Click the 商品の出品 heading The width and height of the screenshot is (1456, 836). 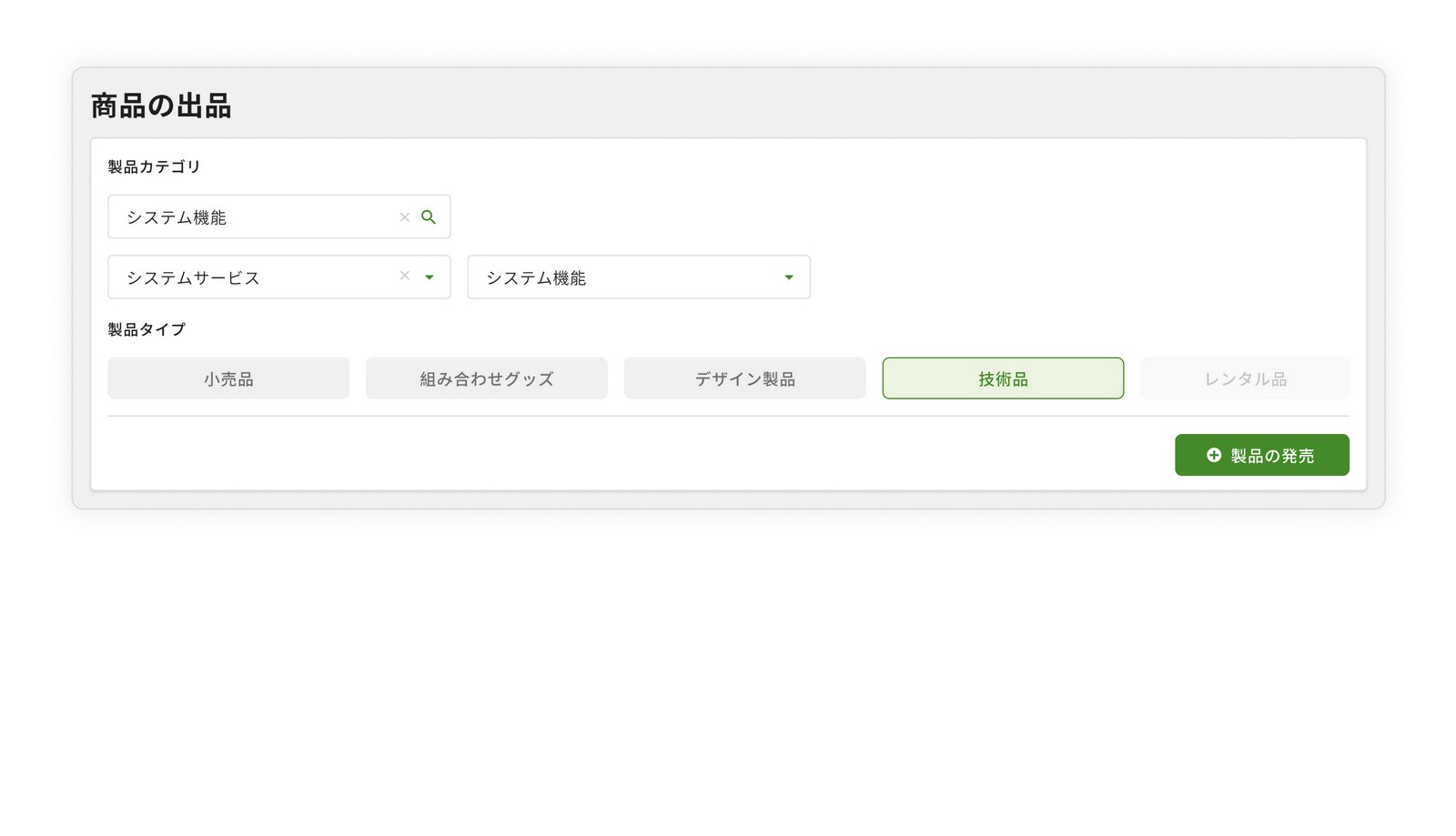tap(161, 106)
